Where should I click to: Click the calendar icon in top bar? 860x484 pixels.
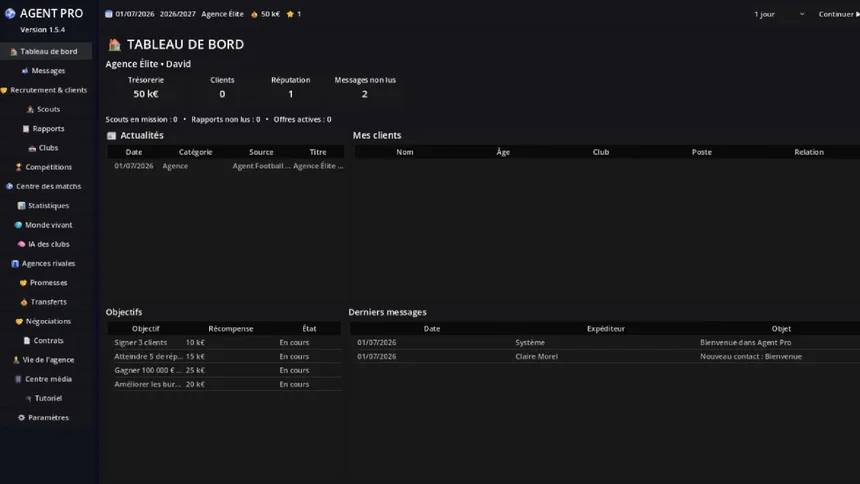(109, 14)
